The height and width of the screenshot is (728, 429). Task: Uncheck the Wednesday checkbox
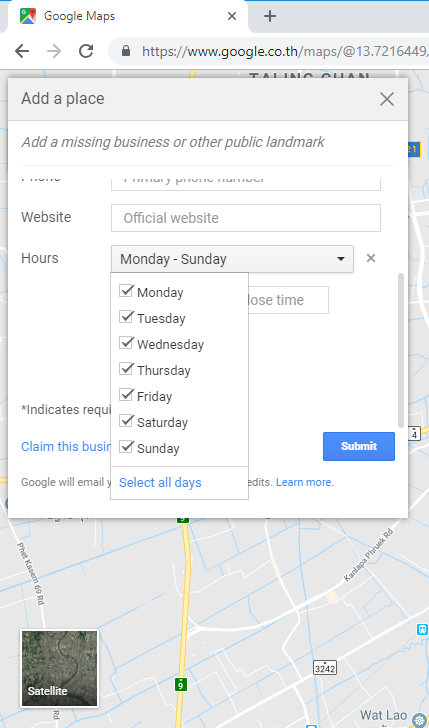point(126,343)
